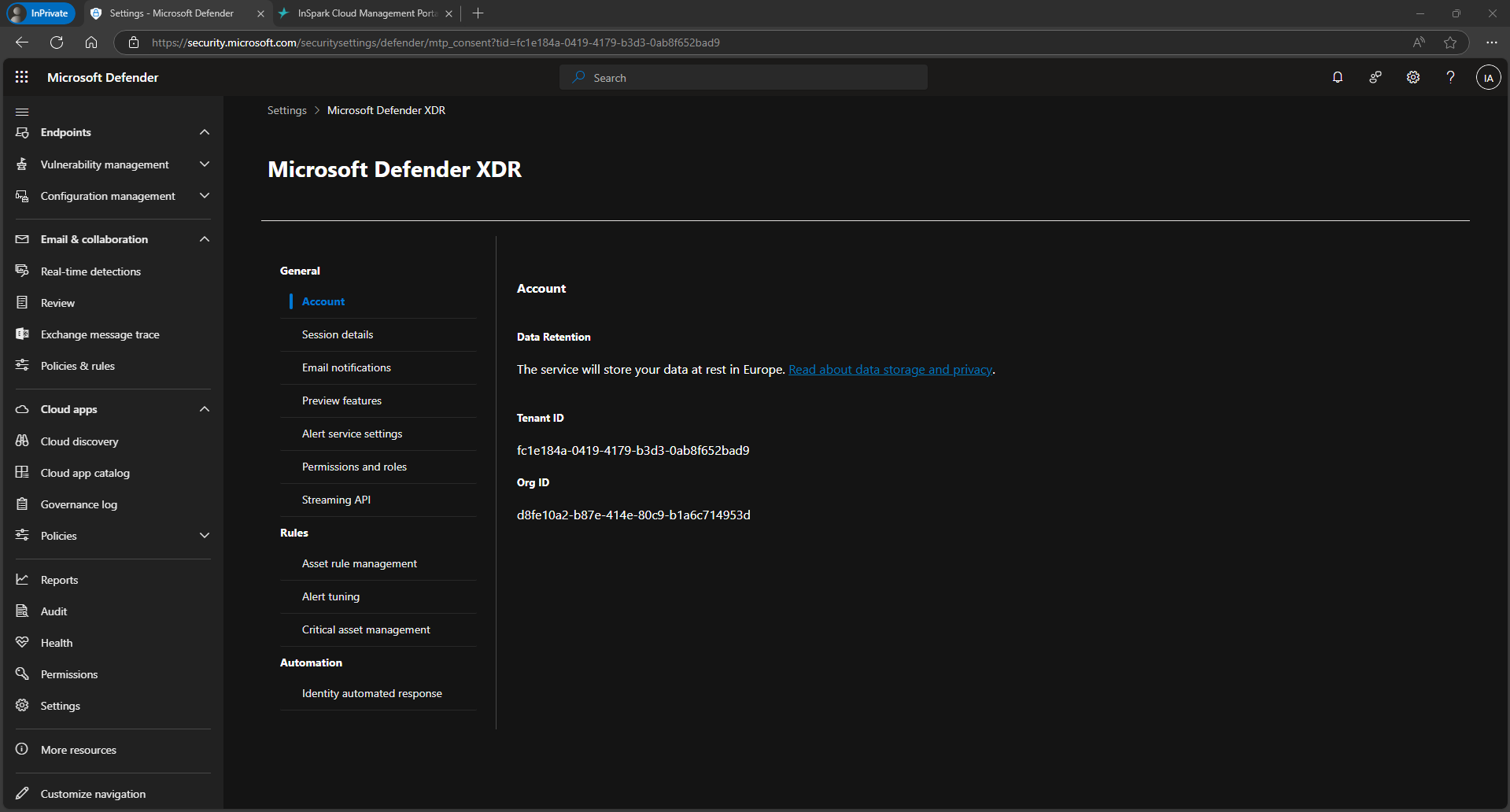The height and width of the screenshot is (812, 1510).
Task: Click the Real-time detections icon
Action: tap(22, 271)
